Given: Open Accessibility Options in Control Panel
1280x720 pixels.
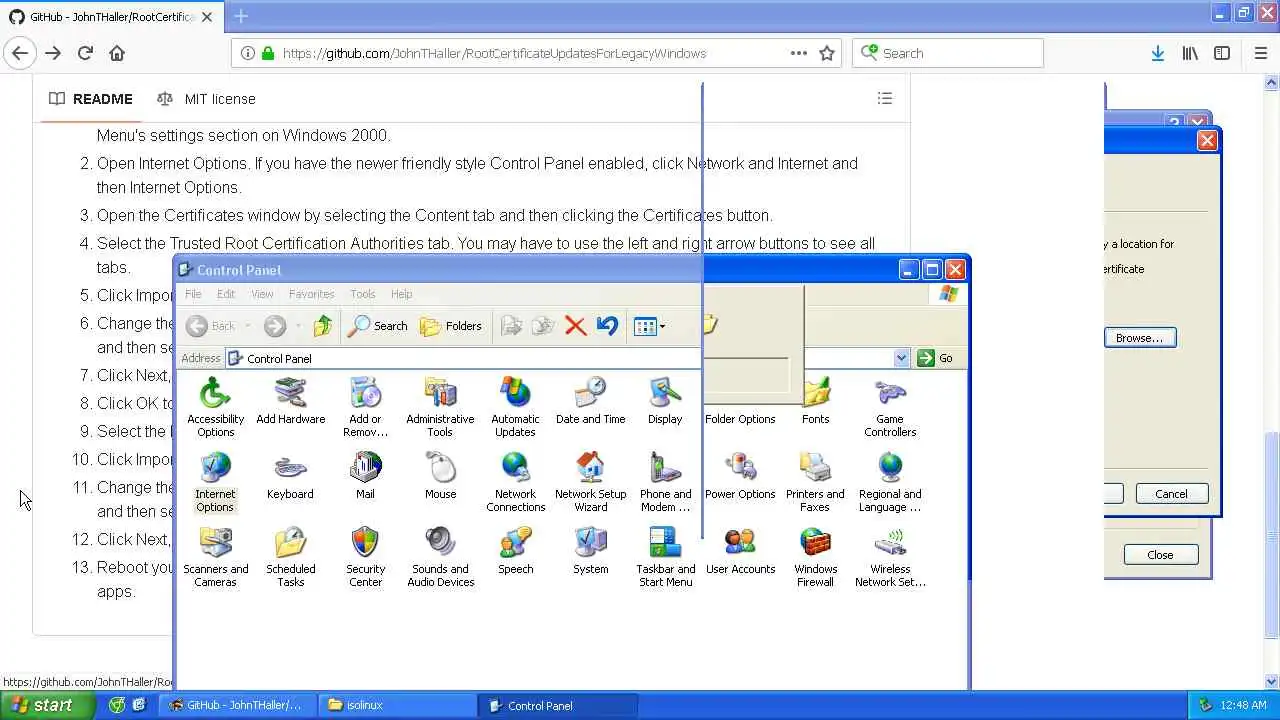Looking at the screenshot, I should (215, 407).
